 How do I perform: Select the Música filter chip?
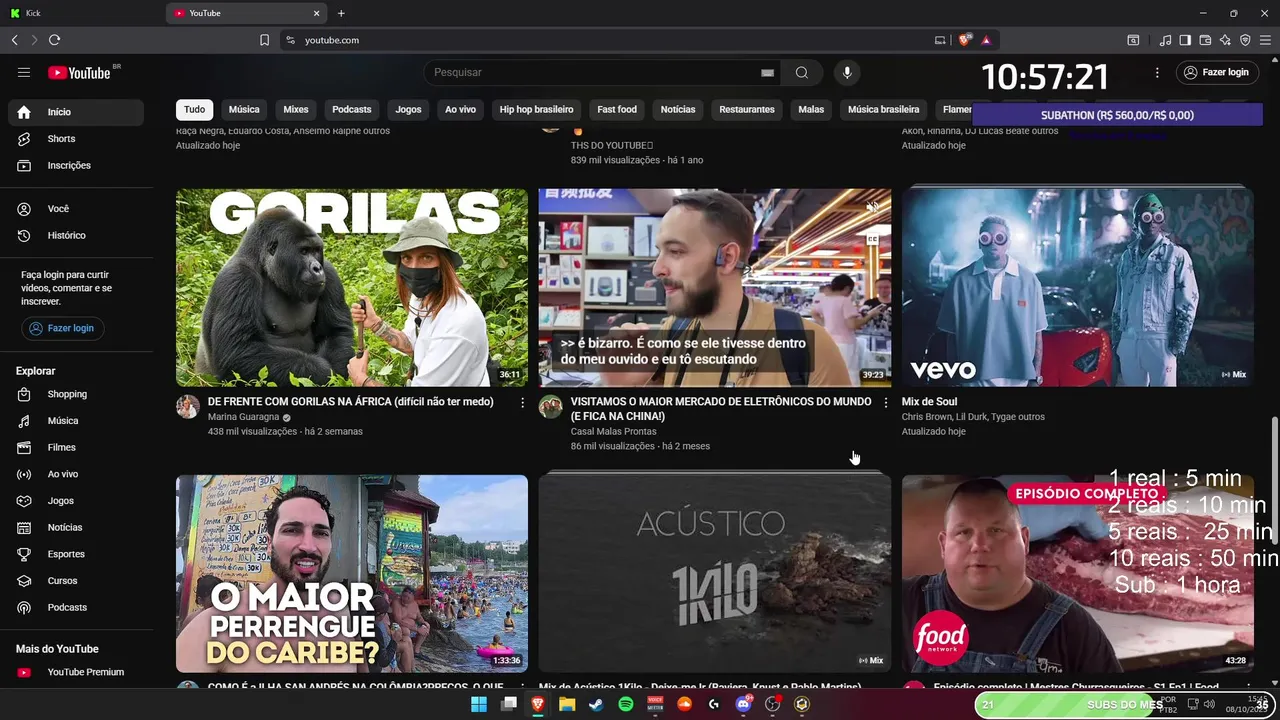pos(244,109)
